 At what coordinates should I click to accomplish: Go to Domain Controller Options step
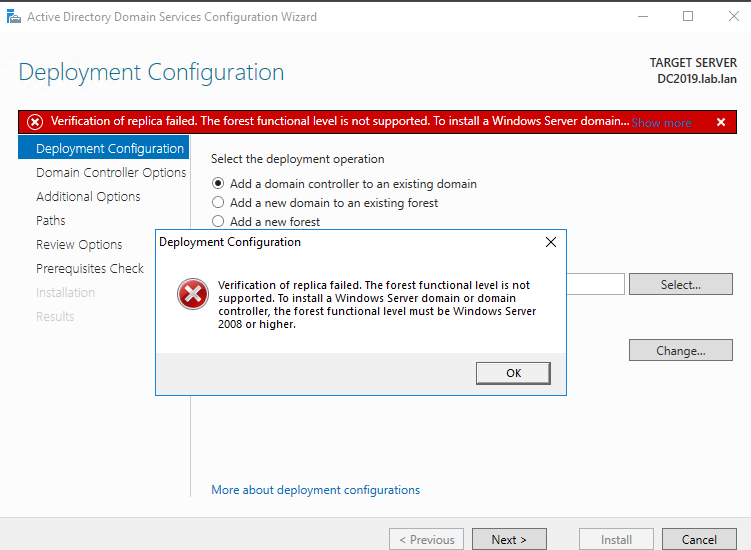[111, 172]
